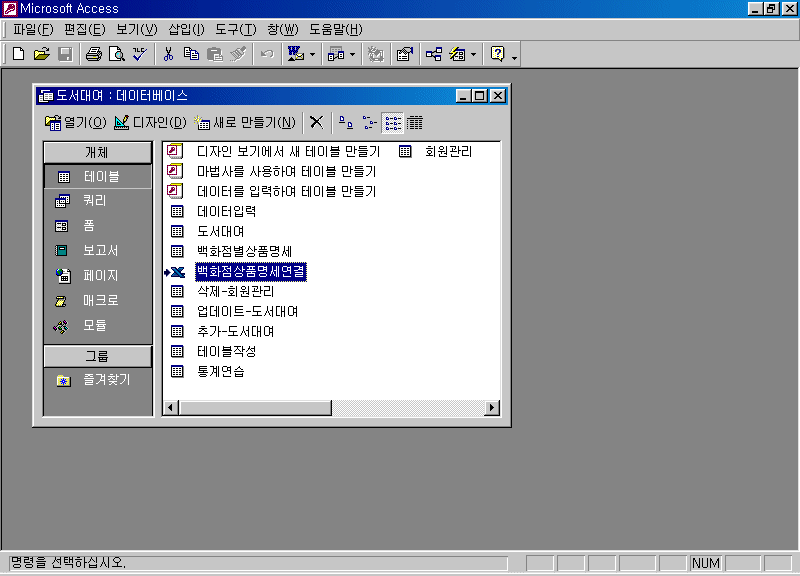Run the spelling check tool
Screen dimensions: 800x576
(x=139, y=54)
